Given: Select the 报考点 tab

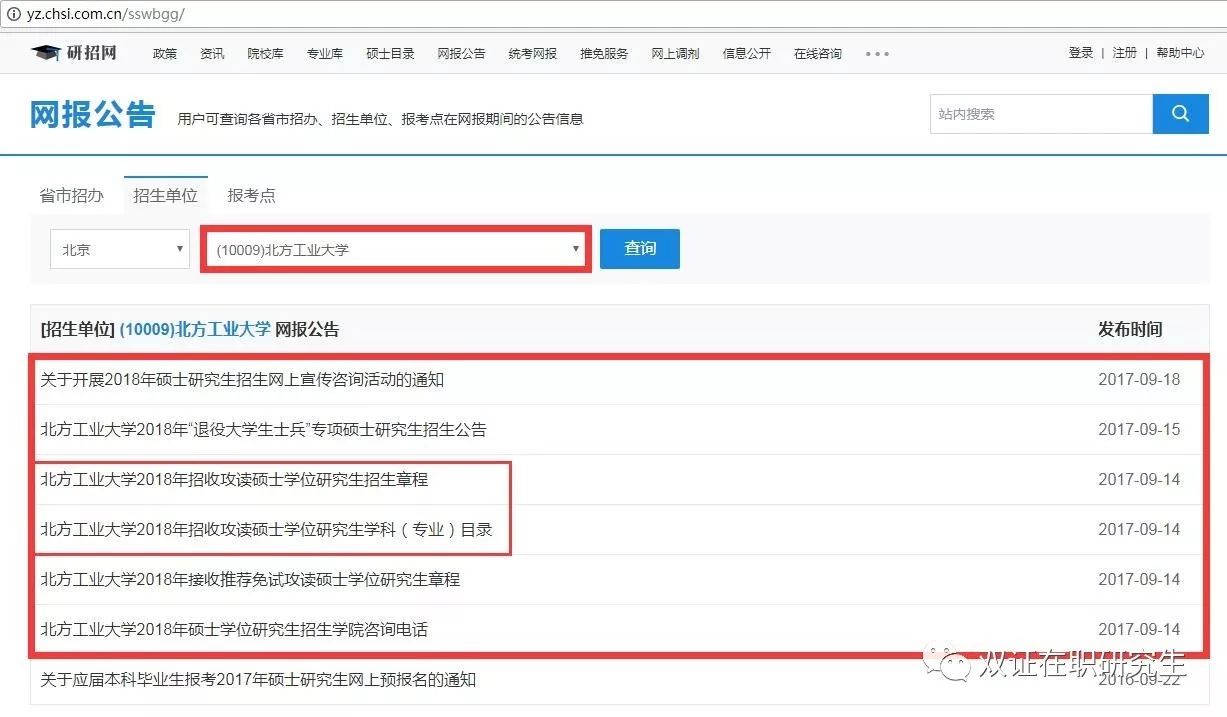Looking at the screenshot, I should click(251, 196).
